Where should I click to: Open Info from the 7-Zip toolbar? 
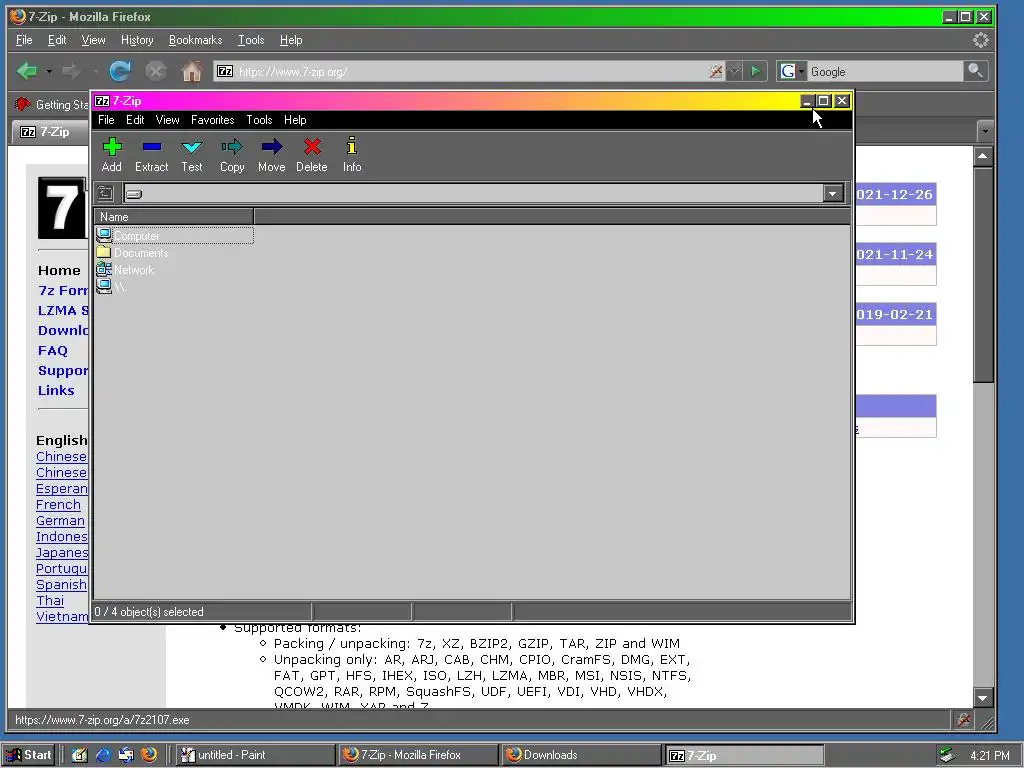point(352,155)
